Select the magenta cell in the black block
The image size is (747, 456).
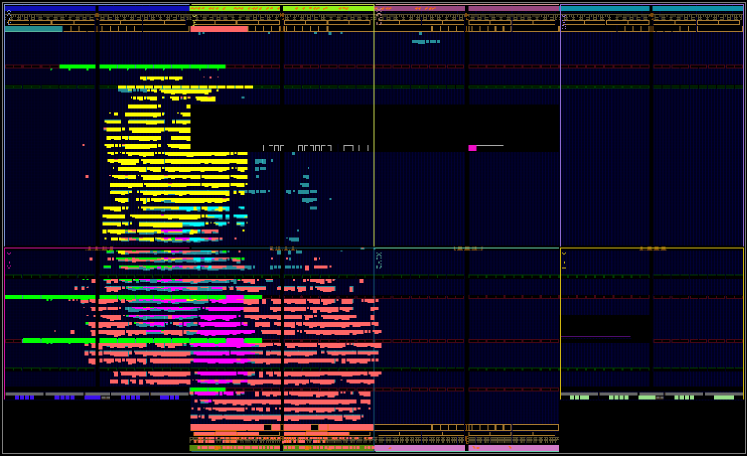coord(472,148)
